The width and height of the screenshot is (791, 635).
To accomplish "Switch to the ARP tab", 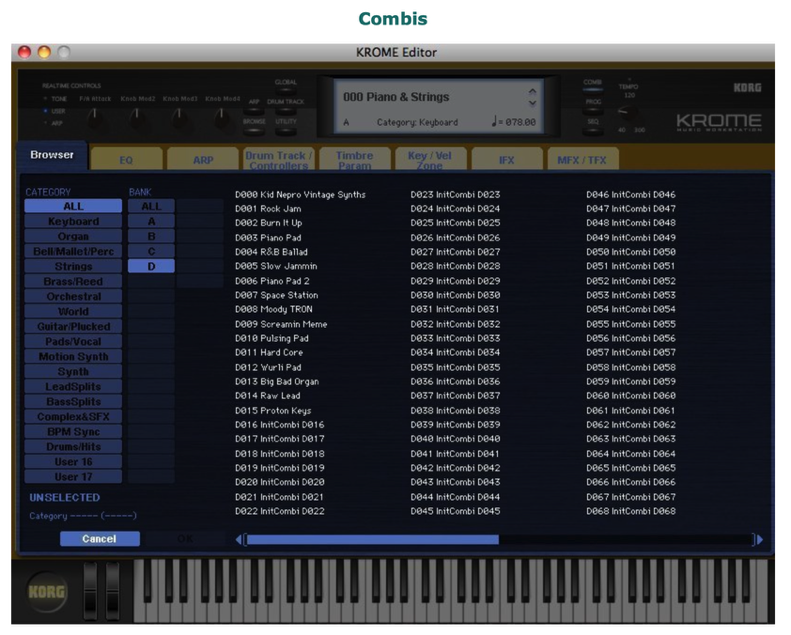I will (x=203, y=159).
